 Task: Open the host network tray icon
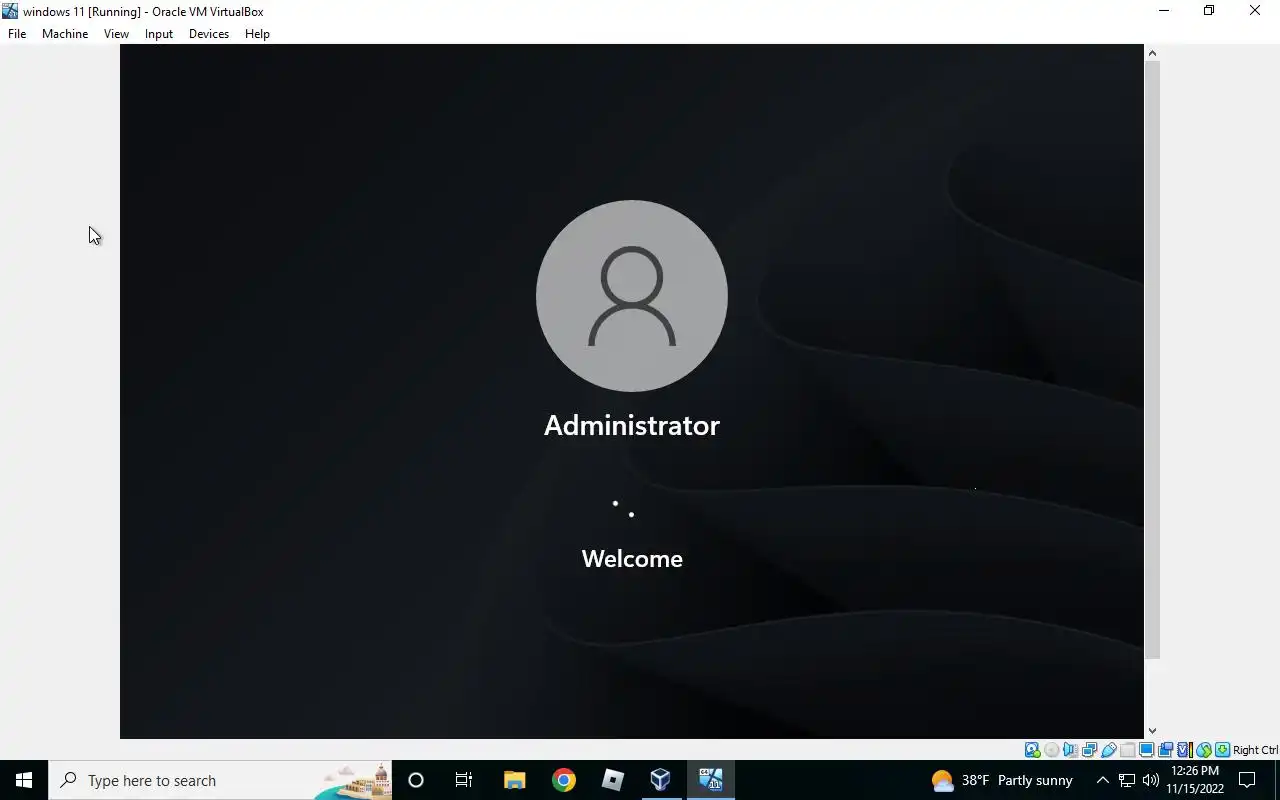1127,780
